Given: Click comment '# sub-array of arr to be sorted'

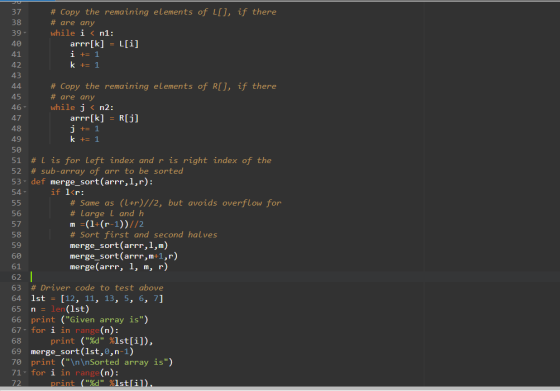Looking at the screenshot, I should click(107, 171).
